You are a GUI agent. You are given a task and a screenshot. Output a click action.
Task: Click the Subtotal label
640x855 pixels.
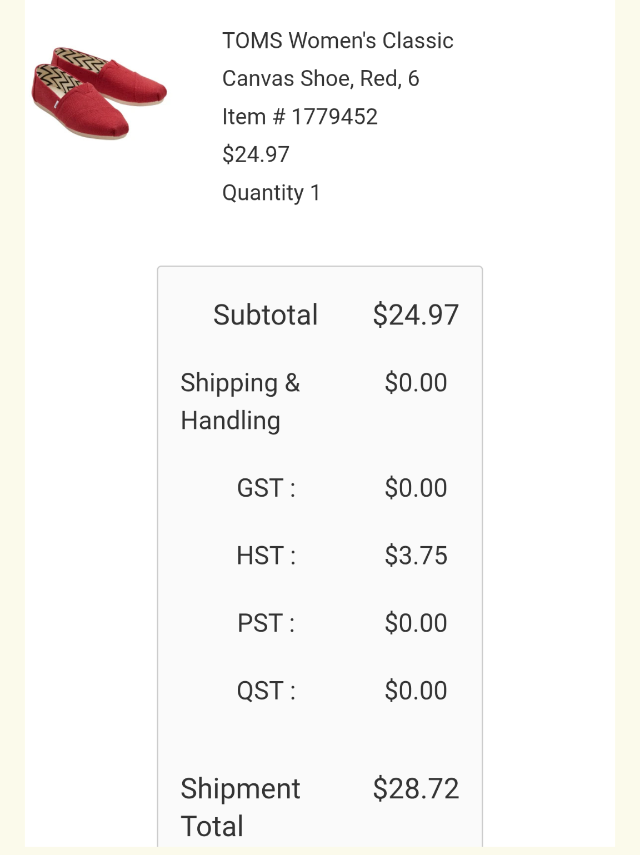click(265, 315)
